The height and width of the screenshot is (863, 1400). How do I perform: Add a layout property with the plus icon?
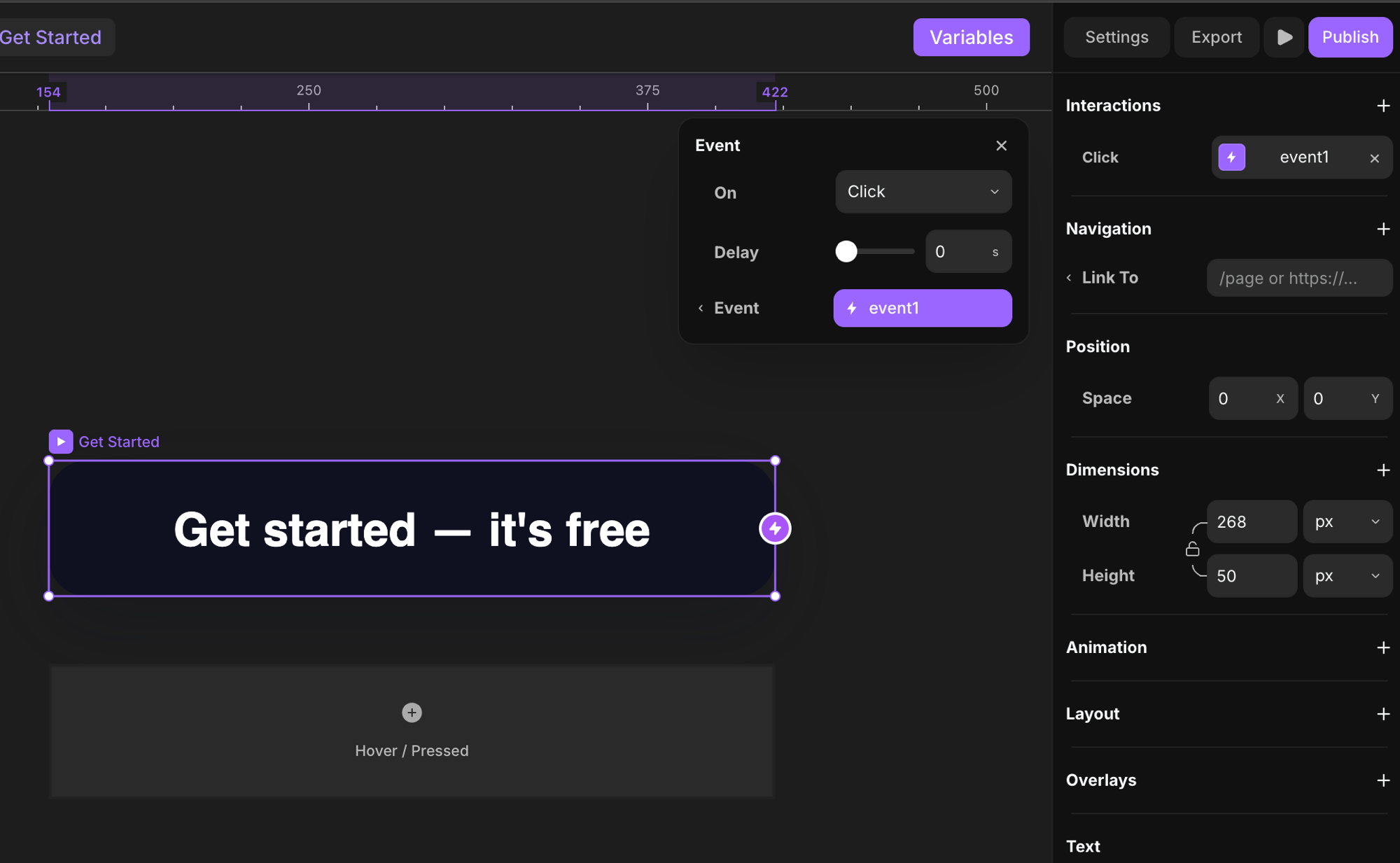[1383, 714]
